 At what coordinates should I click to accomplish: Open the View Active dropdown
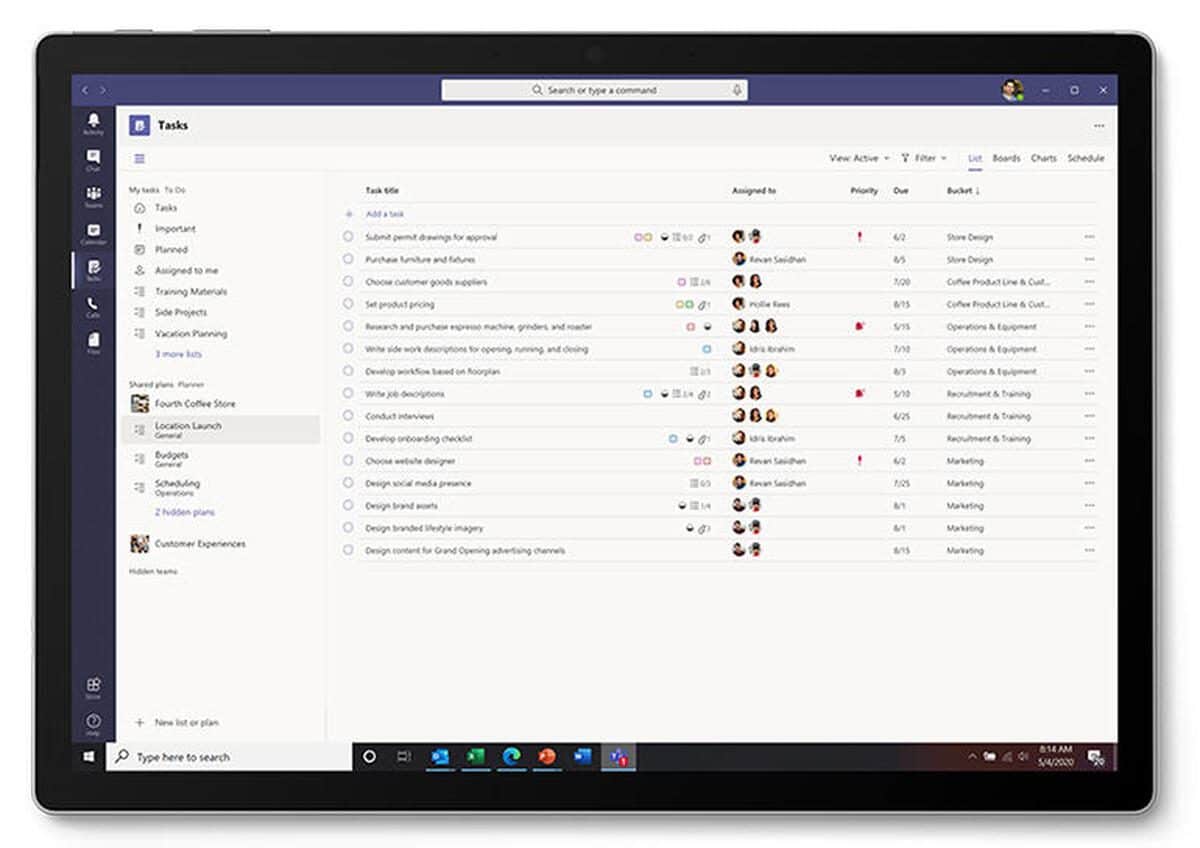859,158
